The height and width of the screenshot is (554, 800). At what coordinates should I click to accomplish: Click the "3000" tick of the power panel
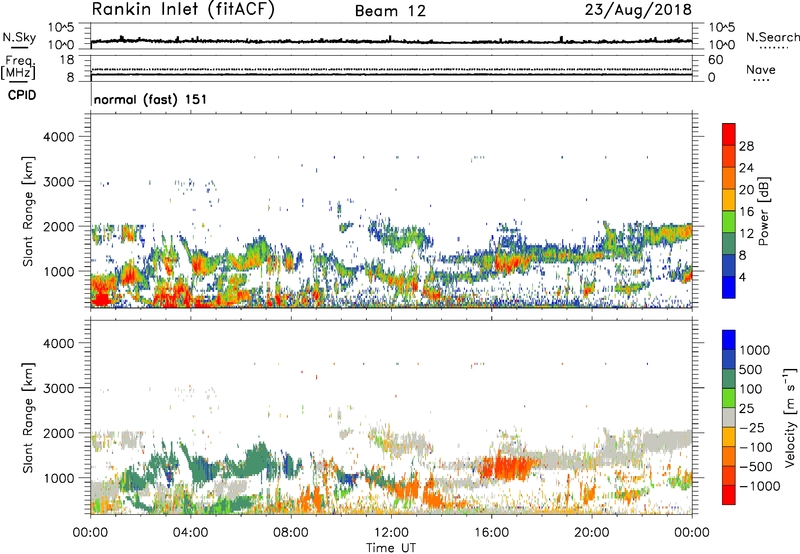point(59,182)
